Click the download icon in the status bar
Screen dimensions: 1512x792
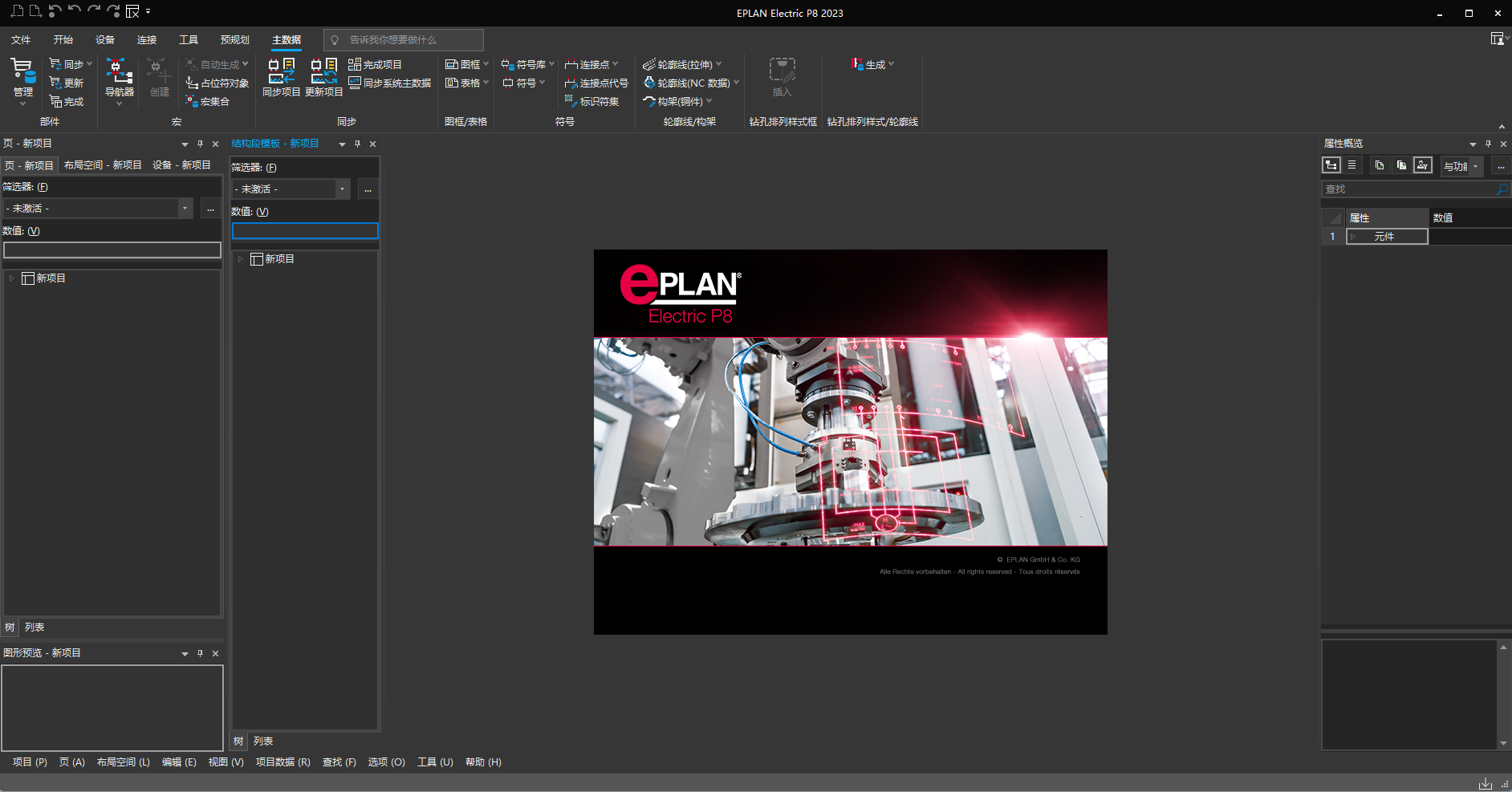1486,783
